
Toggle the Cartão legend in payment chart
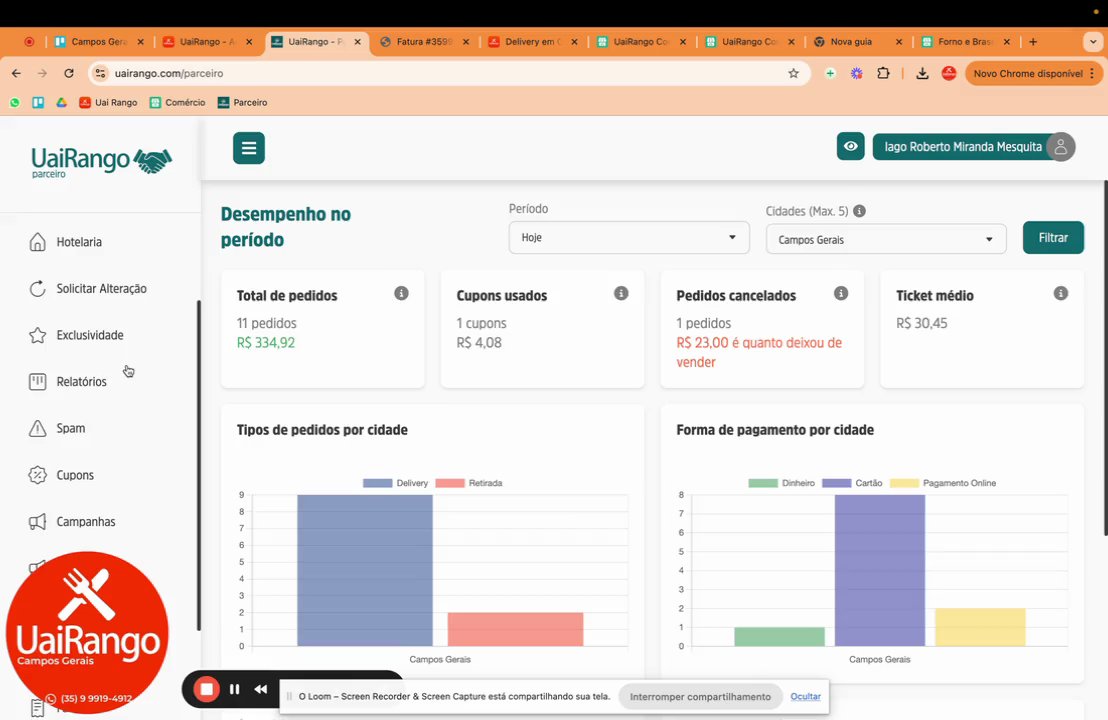click(852, 483)
